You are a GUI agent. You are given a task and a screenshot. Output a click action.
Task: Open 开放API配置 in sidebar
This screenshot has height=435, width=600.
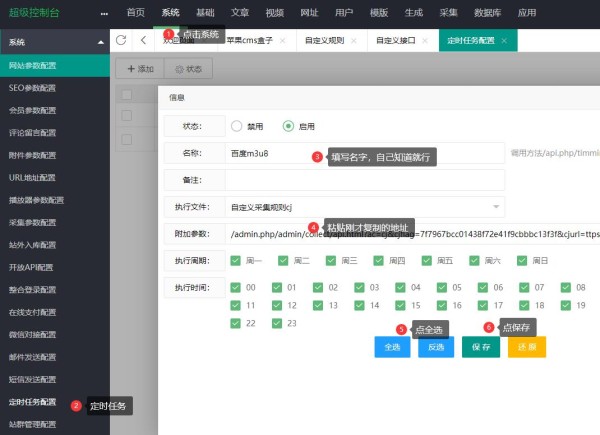pos(55,267)
